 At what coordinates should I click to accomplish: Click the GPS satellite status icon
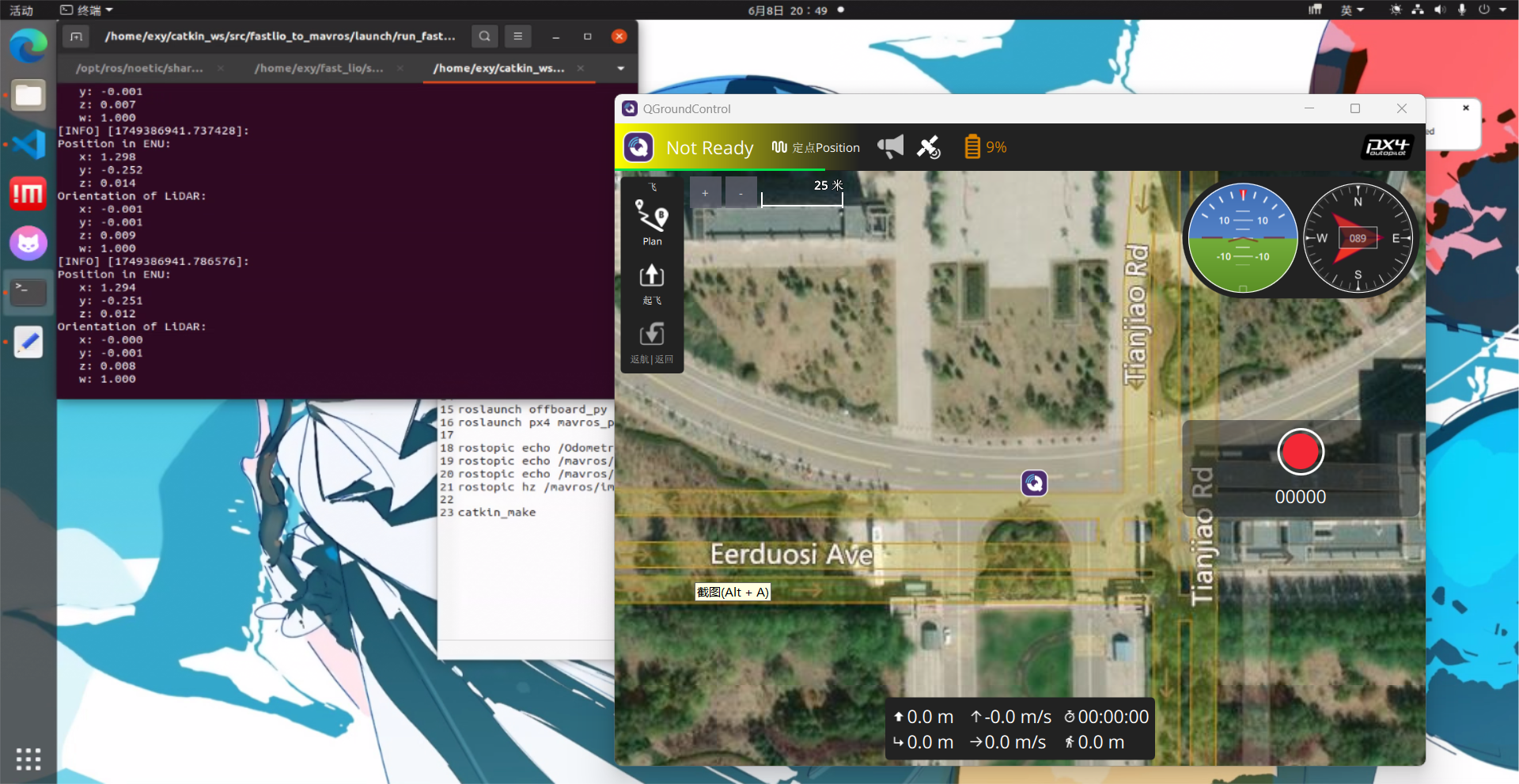tap(929, 147)
